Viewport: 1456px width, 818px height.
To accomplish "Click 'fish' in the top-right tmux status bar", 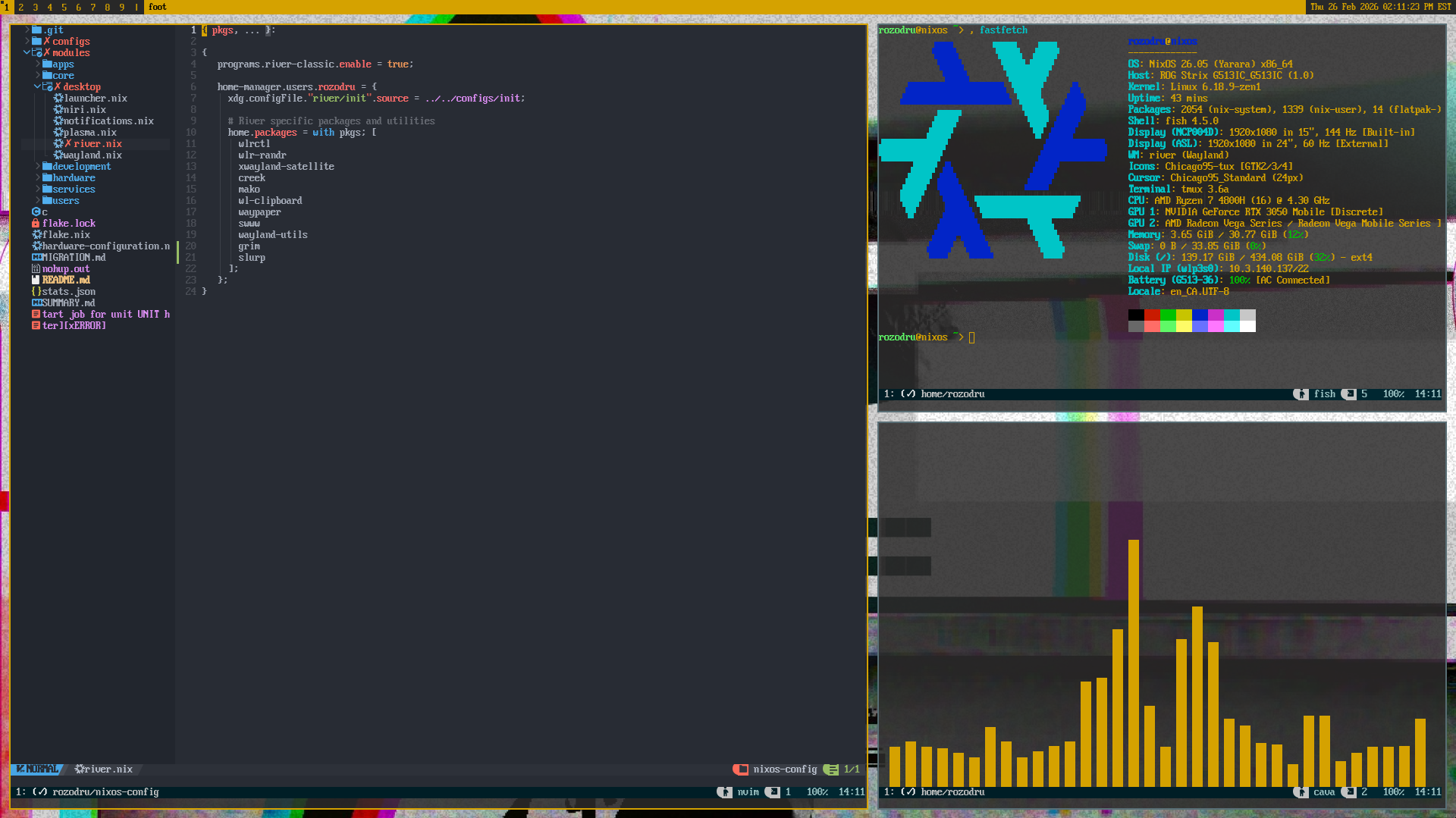I will point(1325,394).
